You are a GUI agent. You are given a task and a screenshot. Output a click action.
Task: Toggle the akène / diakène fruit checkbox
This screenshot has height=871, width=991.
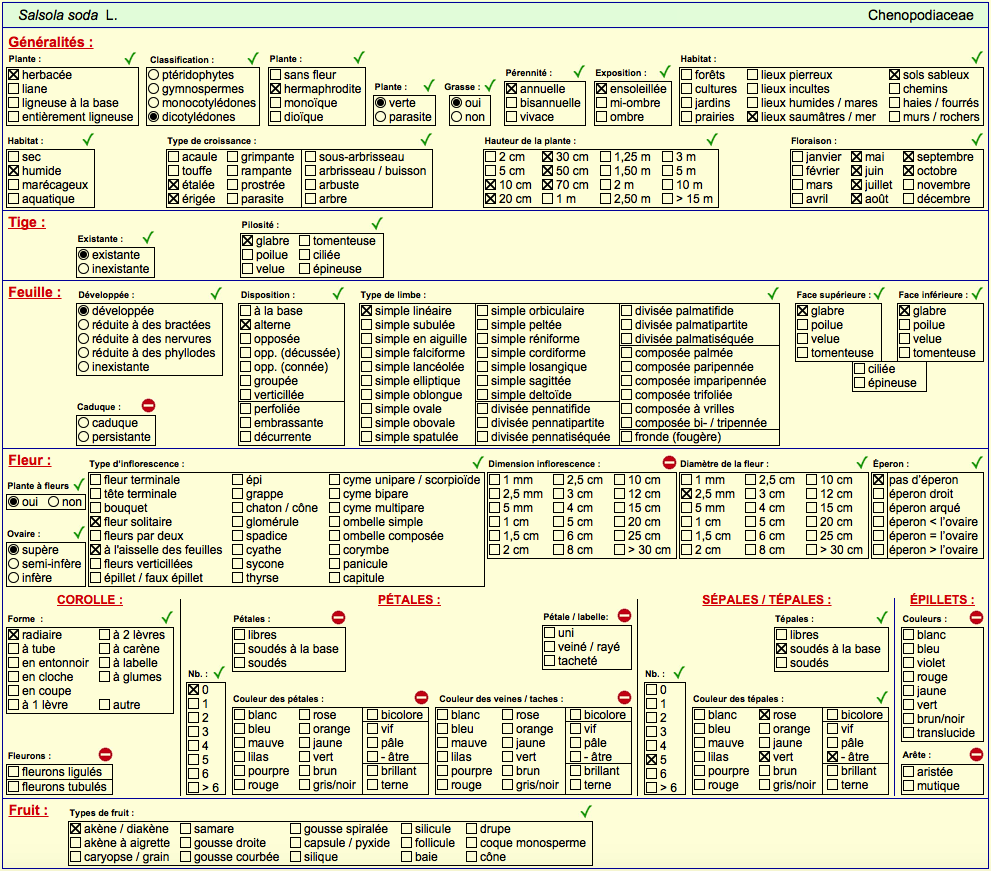click(x=76, y=829)
